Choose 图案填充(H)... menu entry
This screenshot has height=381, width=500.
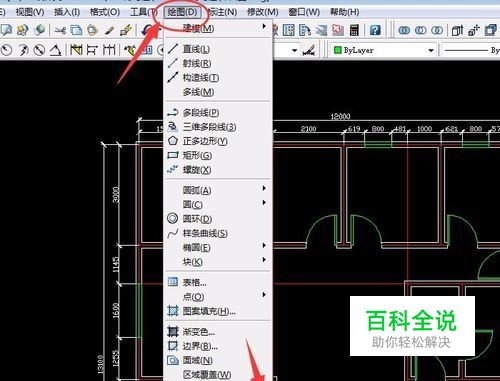click(218, 311)
